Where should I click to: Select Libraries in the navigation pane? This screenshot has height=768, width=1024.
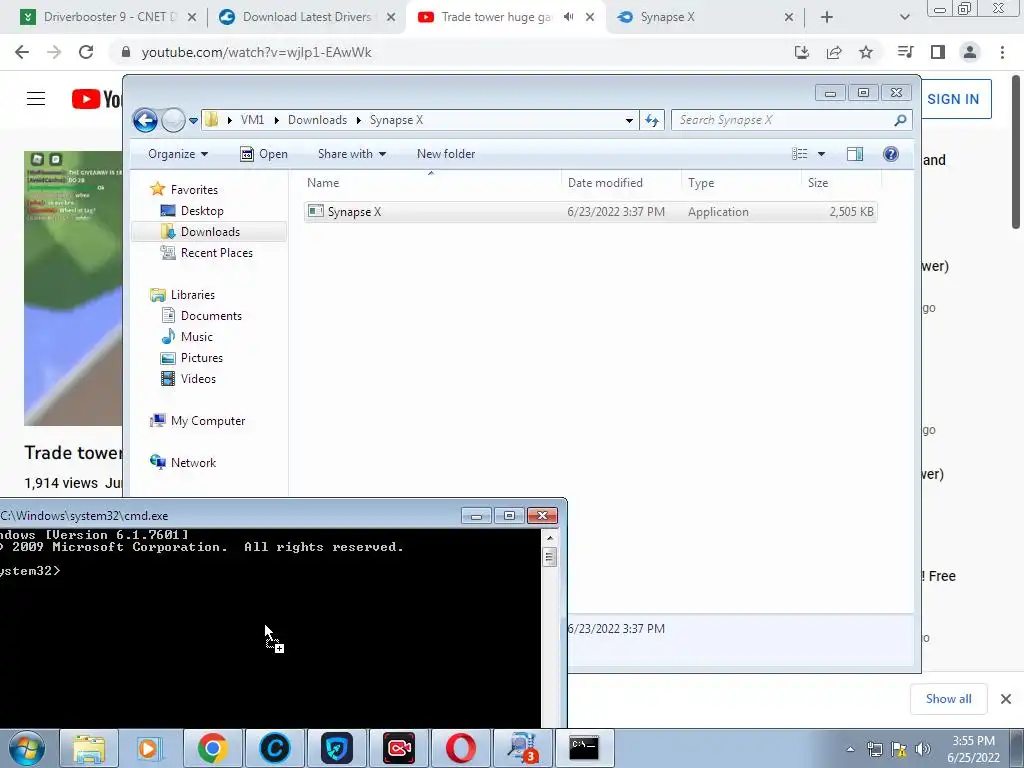point(182,295)
